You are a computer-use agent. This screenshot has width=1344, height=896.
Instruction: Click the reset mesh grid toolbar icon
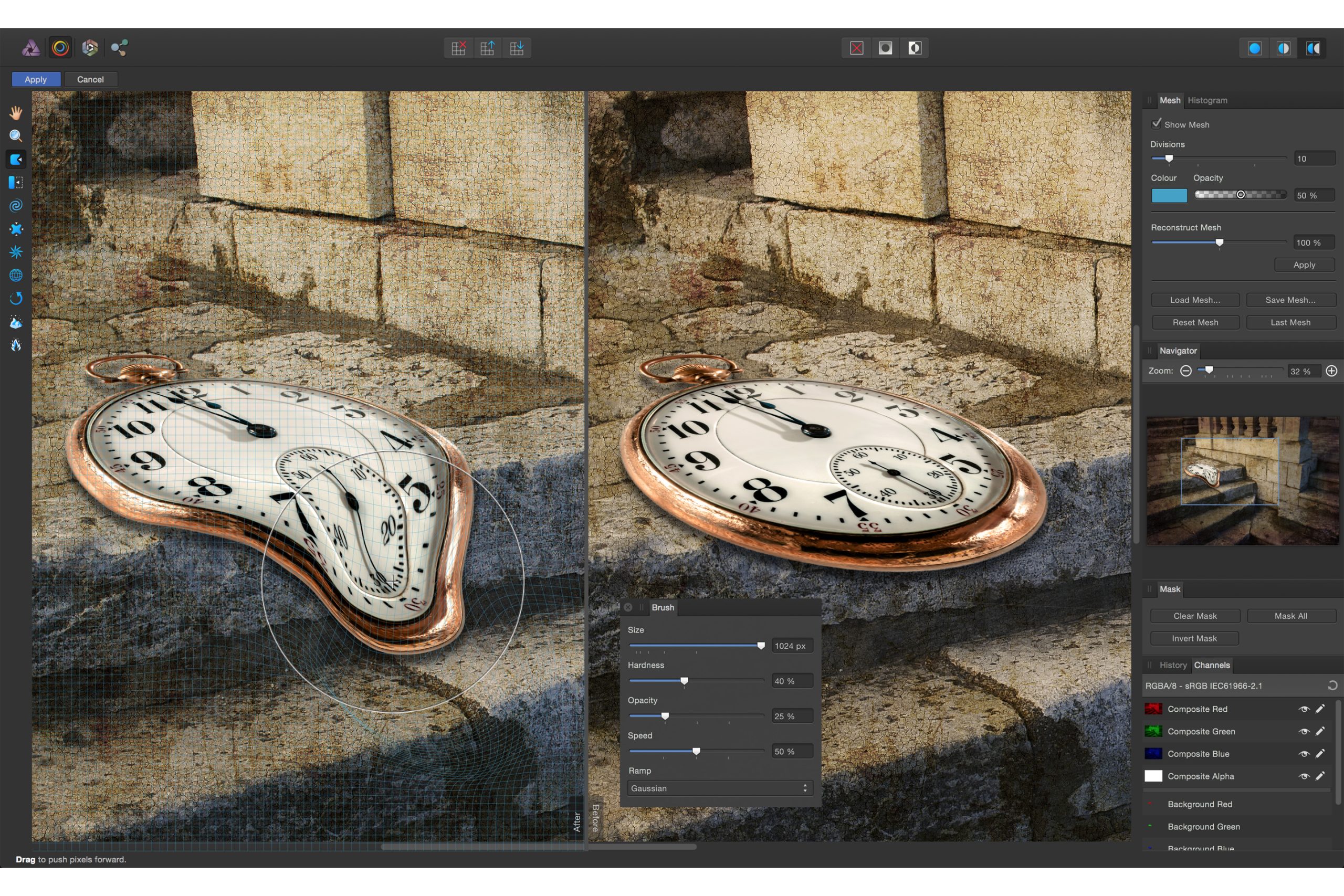(458, 48)
